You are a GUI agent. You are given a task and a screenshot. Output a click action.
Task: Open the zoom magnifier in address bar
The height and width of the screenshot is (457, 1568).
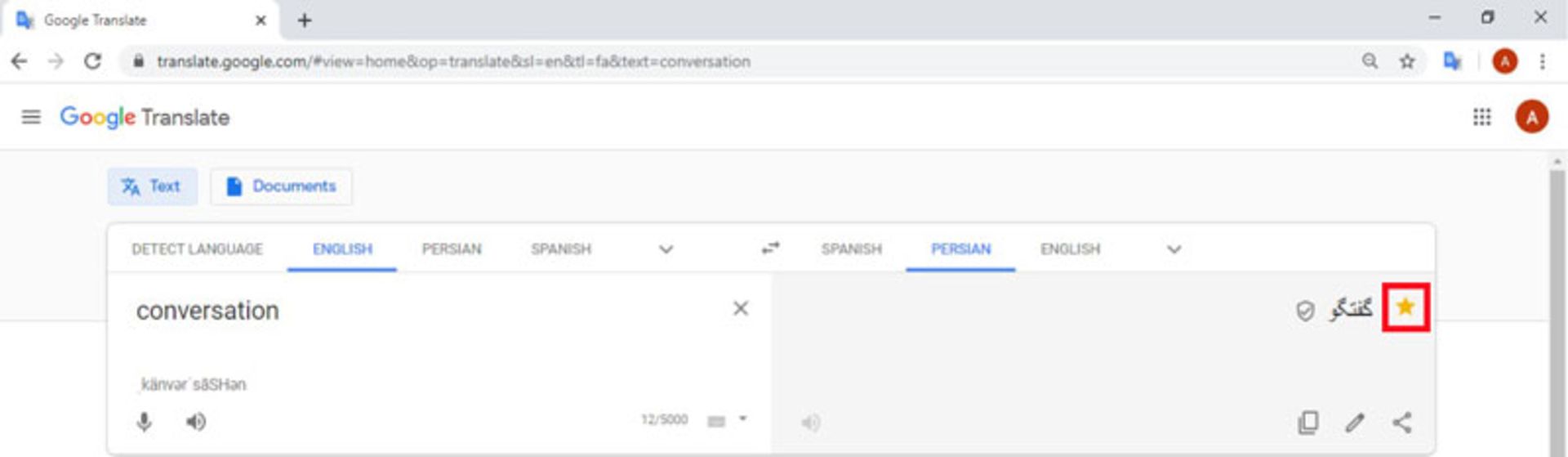(x=1370, y=61)
